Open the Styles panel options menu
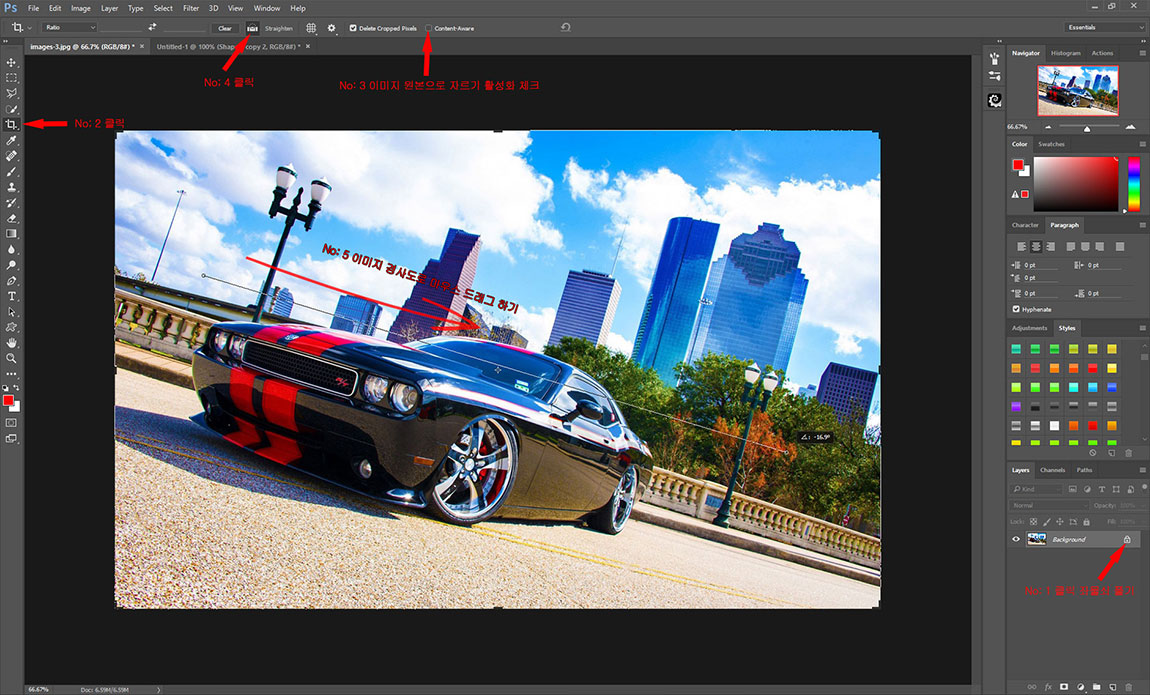The image size is (1150, 695). point(1142,328)
